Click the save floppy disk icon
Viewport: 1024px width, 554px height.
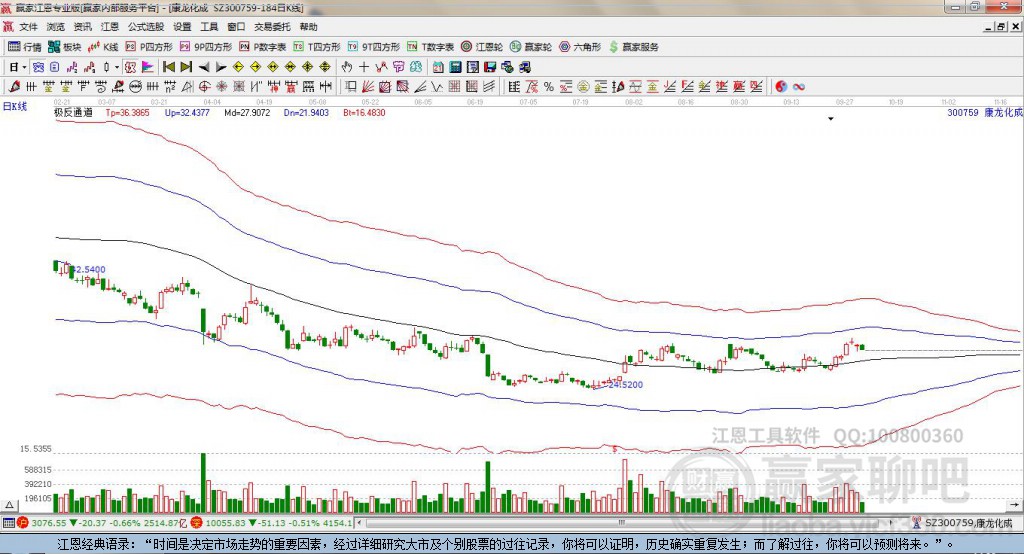click(x=490, y=67)
